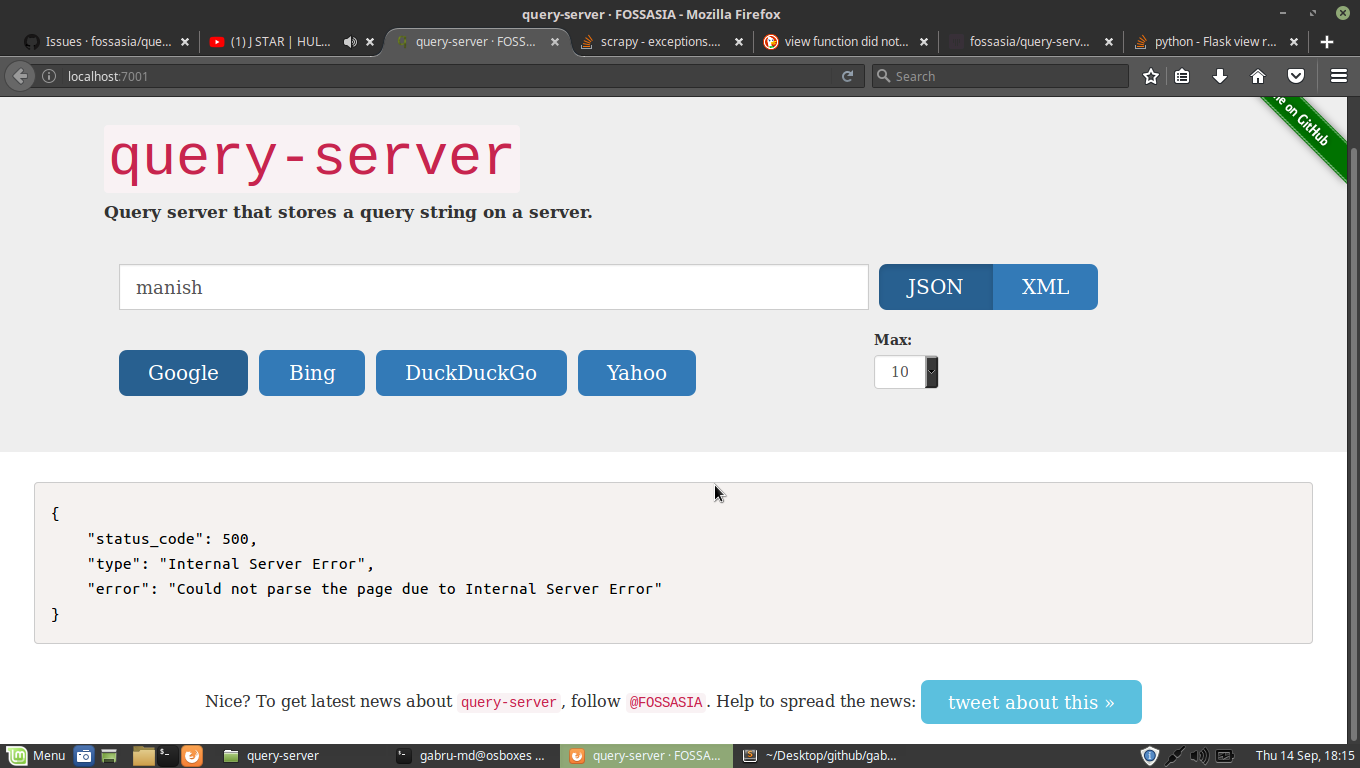Select JSON output format

click(936, 287)
